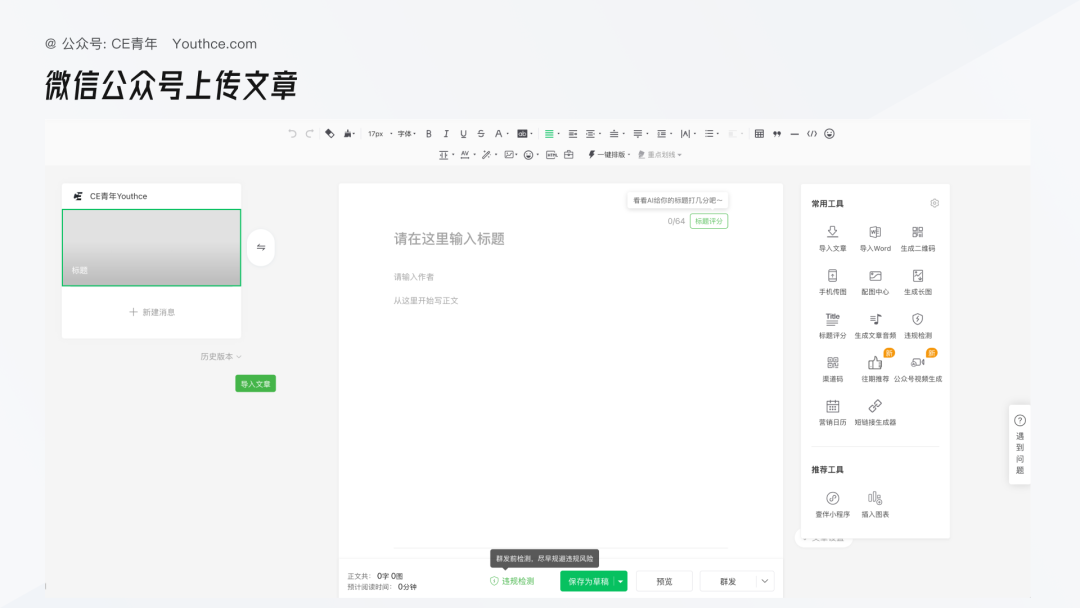Image resolution: width=1080 pixels, height=608 pixels.
Task: Open the 群发 button dropdown arrow
Action: click(763, 580)
